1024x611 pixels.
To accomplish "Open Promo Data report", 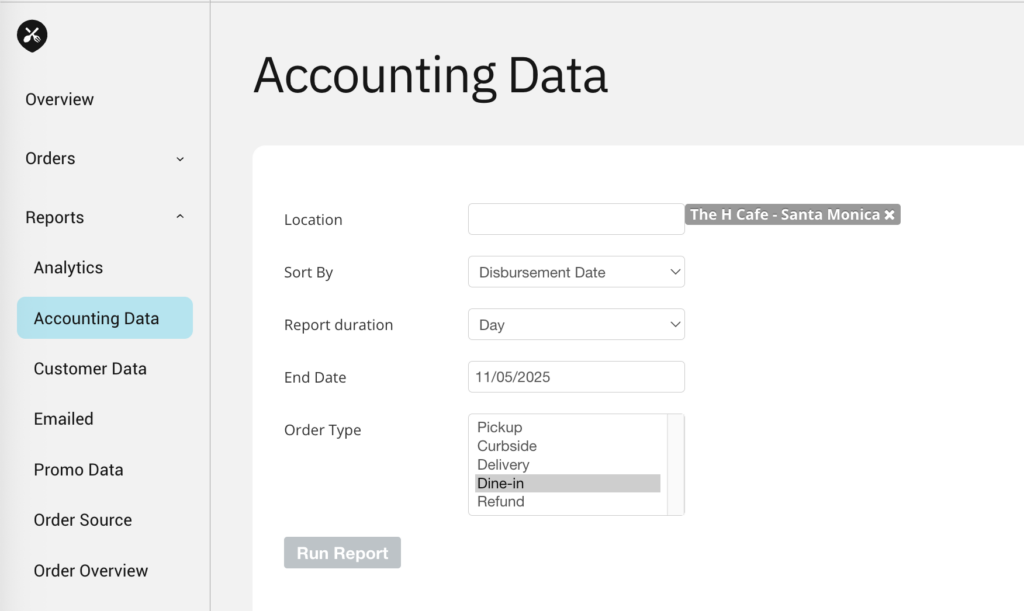I will click(78, 470).
